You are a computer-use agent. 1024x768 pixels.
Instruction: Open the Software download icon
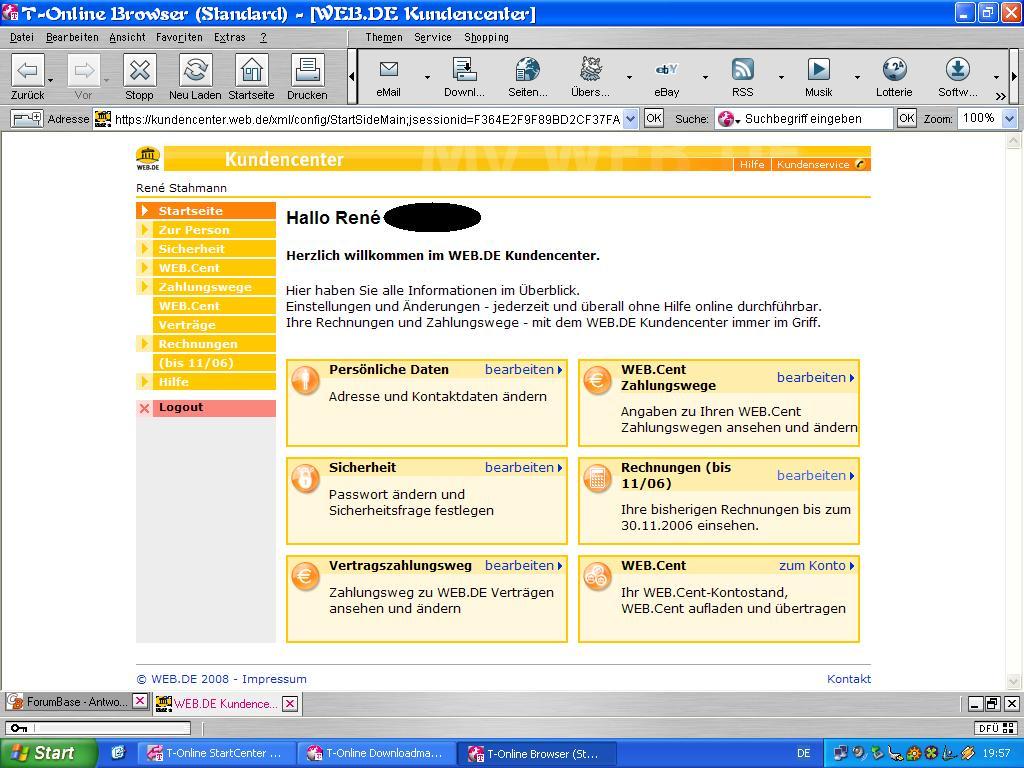tap(957, 69)
